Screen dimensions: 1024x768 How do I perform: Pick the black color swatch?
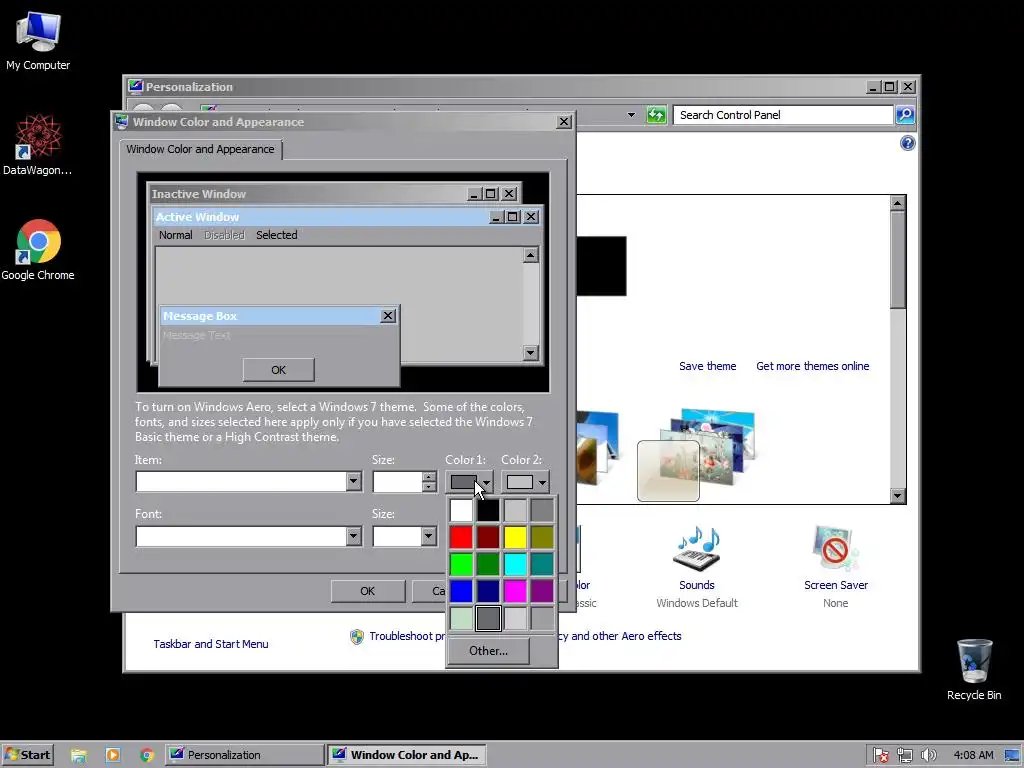(488, 510)
